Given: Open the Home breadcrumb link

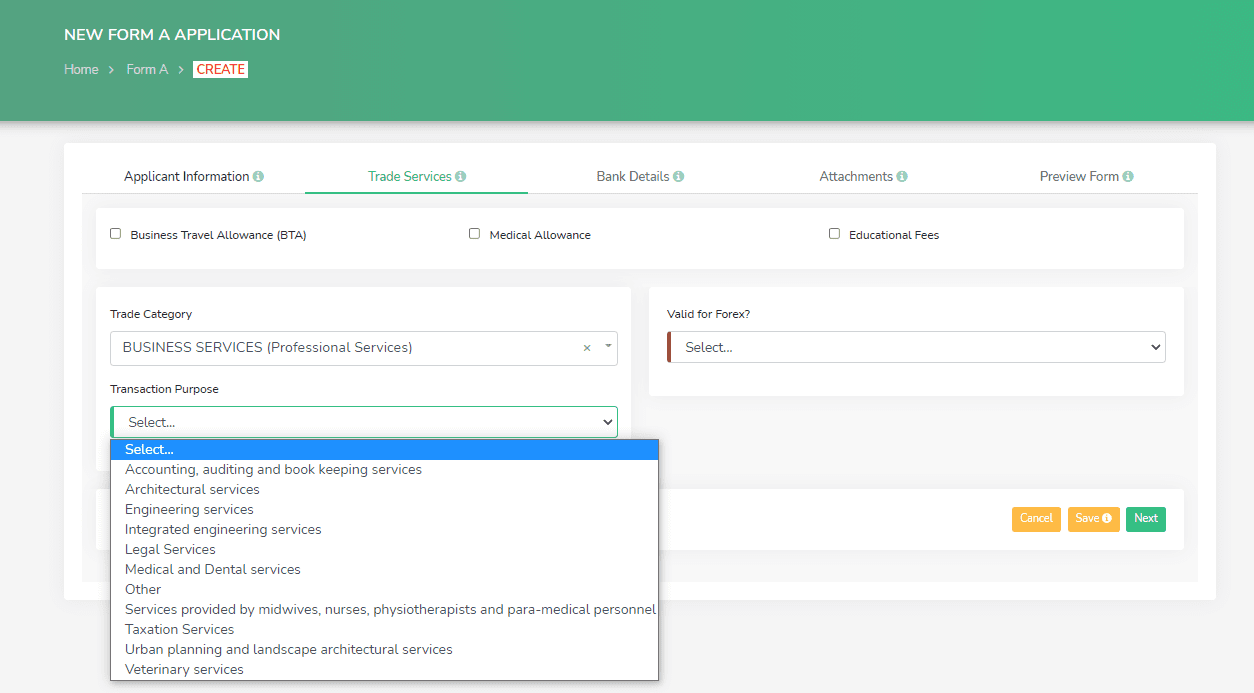Looking at the screenshot, I should pyautogui.click(x=80, y=69).
